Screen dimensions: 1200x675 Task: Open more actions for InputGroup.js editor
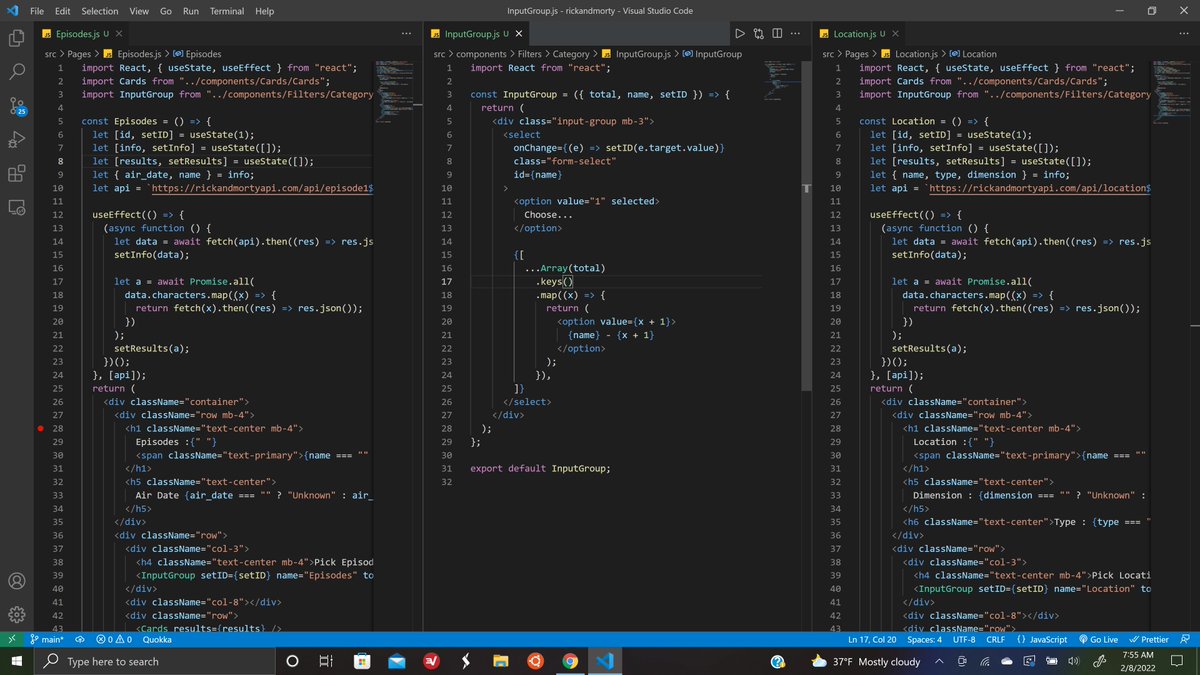[x=797, y=33]
